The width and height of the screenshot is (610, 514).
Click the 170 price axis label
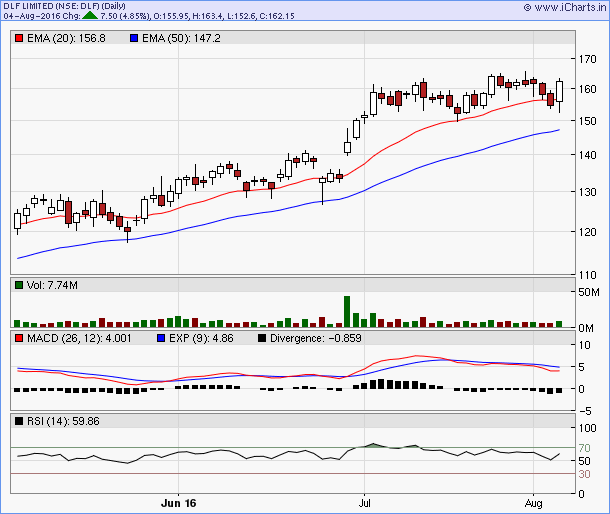tap(587, 59)
